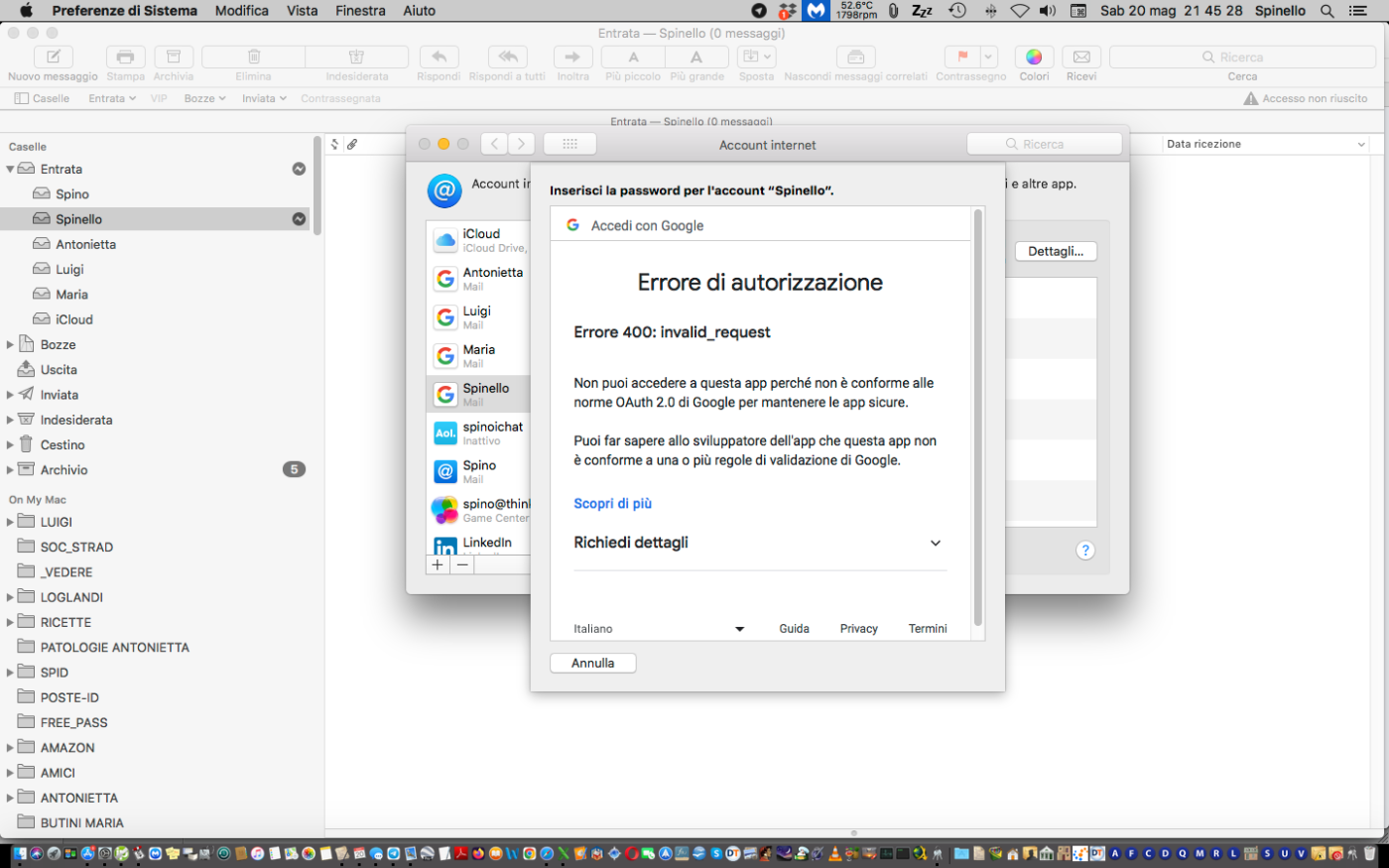Expand the Bozze mailbox
This screenshot has height=868, width=1389.
pos(10,345)
